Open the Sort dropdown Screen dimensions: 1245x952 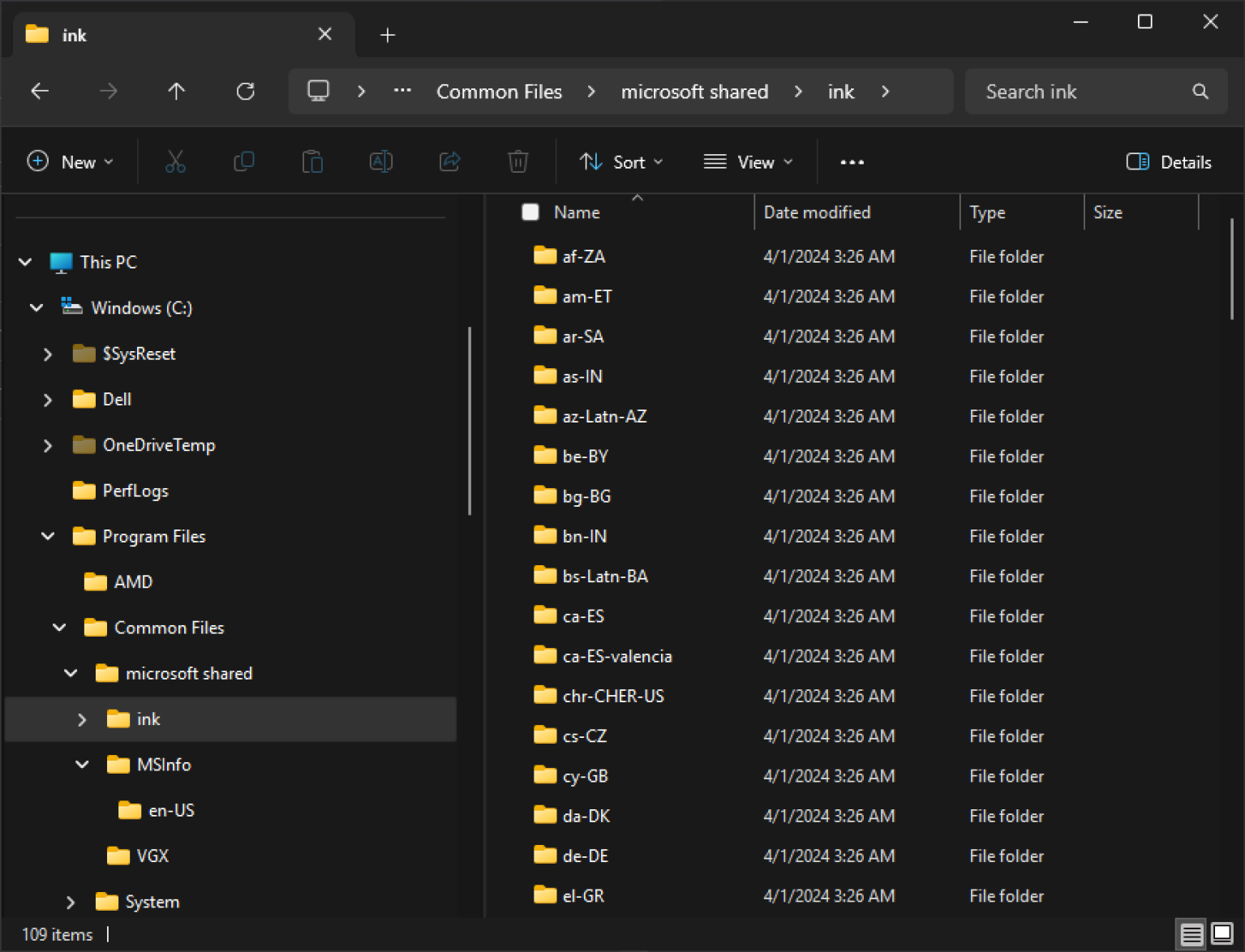pyautogui.click(x=620, y=161)
